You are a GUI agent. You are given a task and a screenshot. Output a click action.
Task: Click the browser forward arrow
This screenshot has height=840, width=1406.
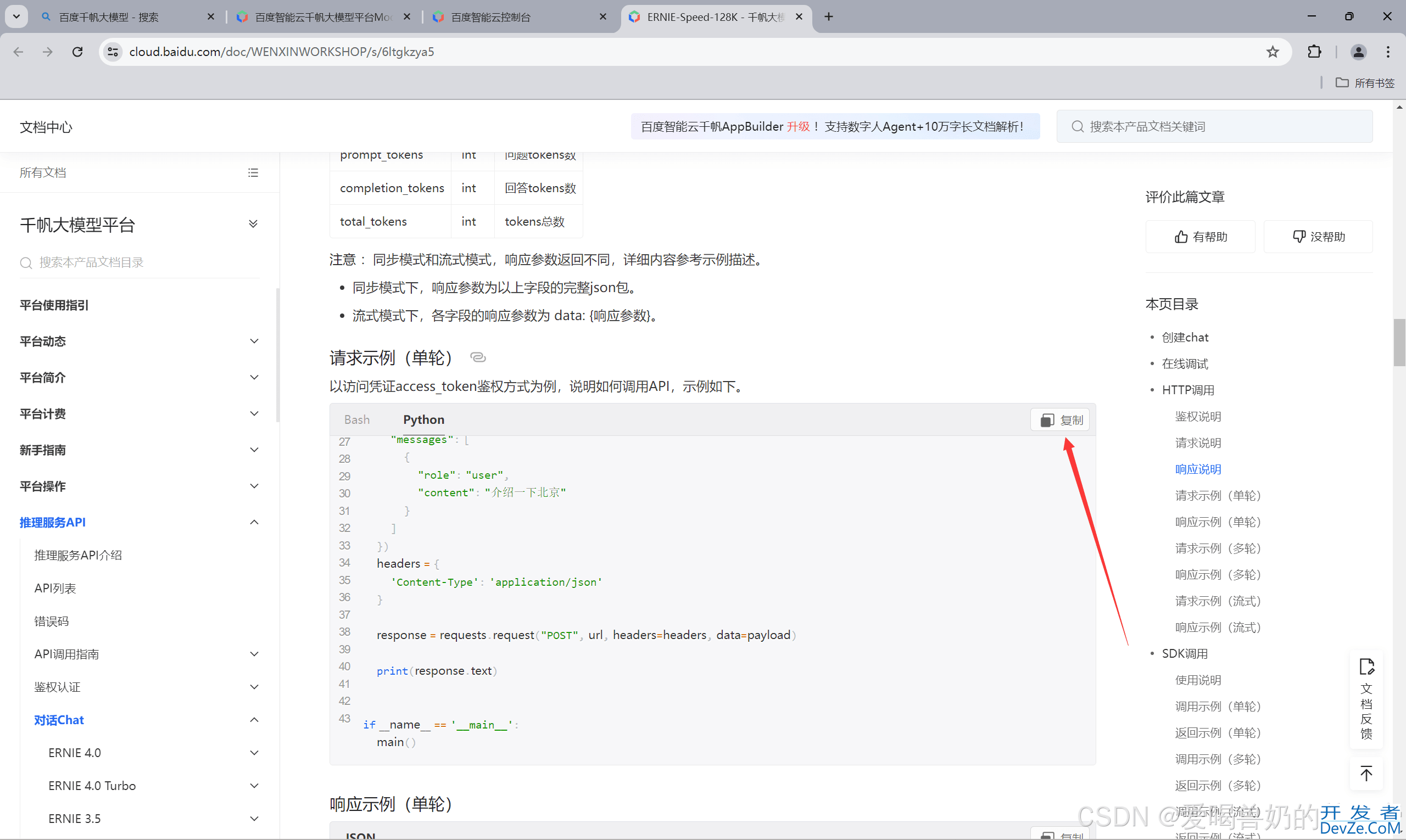click(x=48, y=52)
